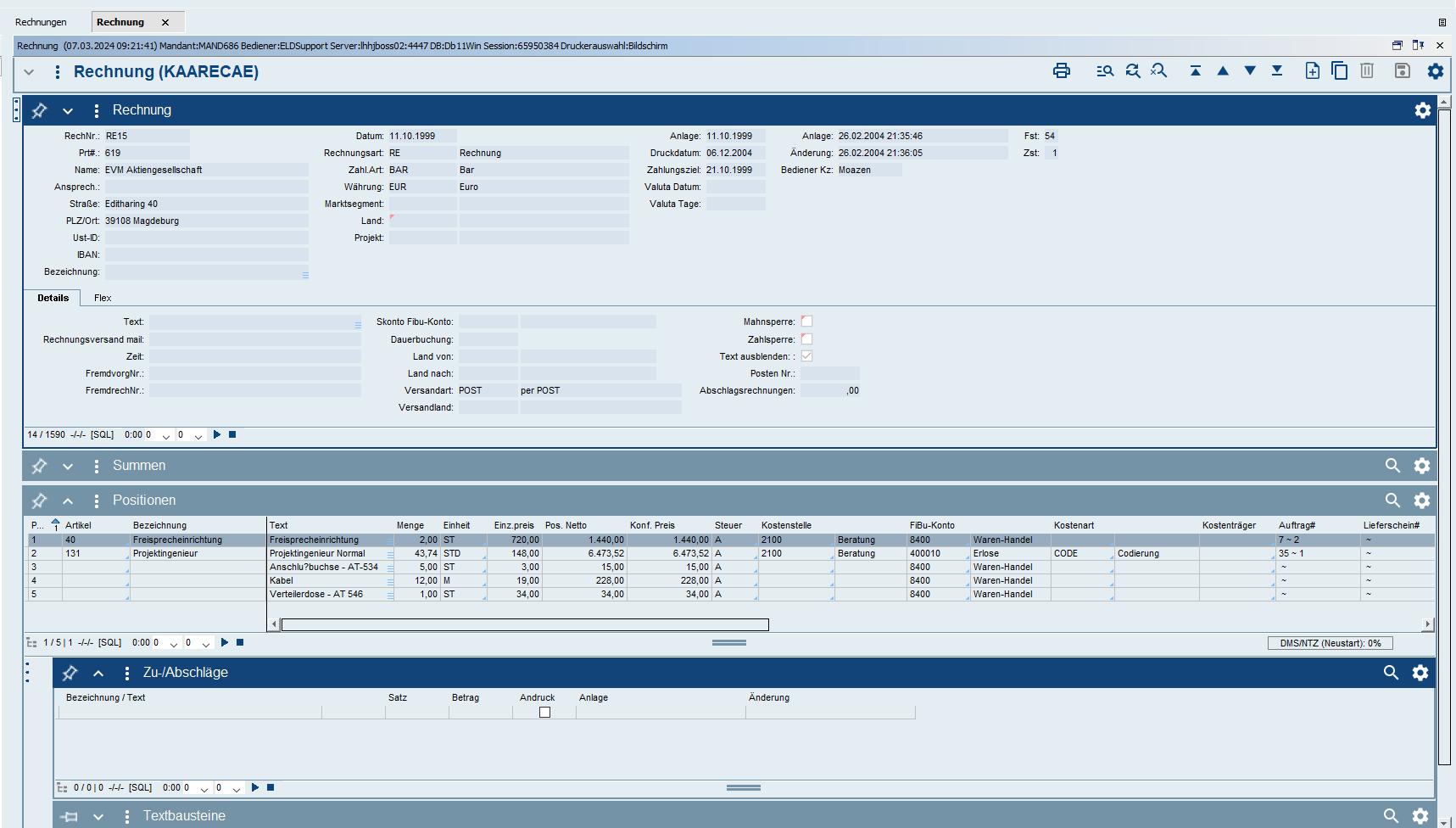
Task: Open Positionen three-dot menu
Action: pos(97,501)
